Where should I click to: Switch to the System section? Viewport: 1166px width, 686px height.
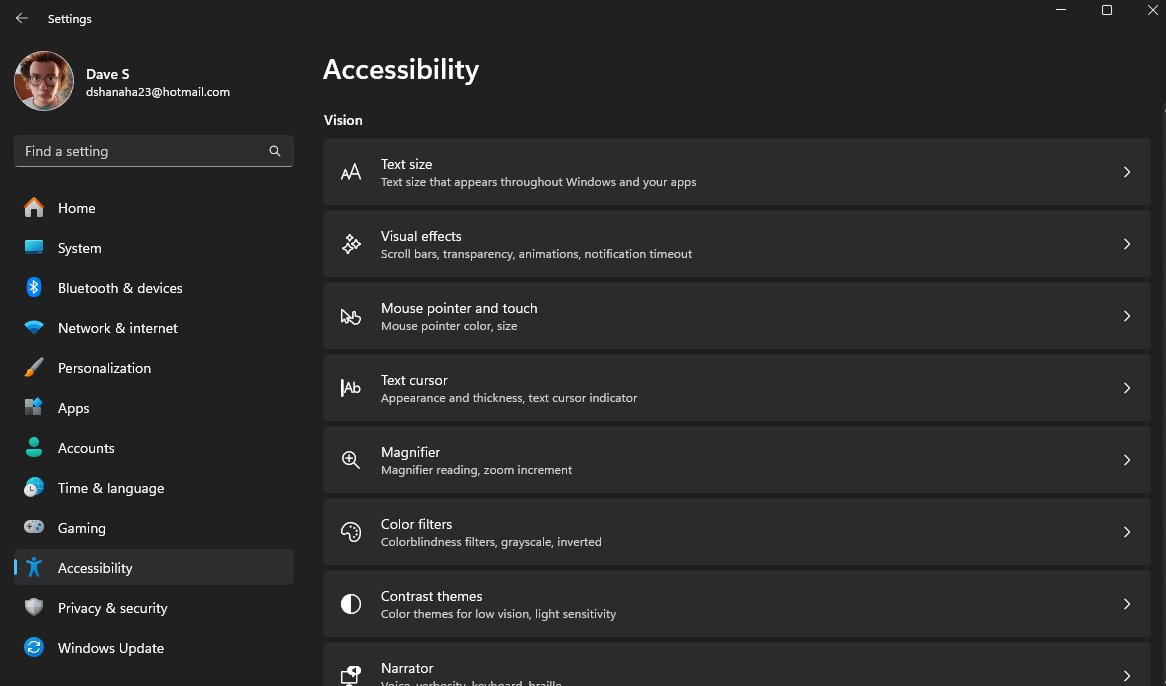click(80, 247)
